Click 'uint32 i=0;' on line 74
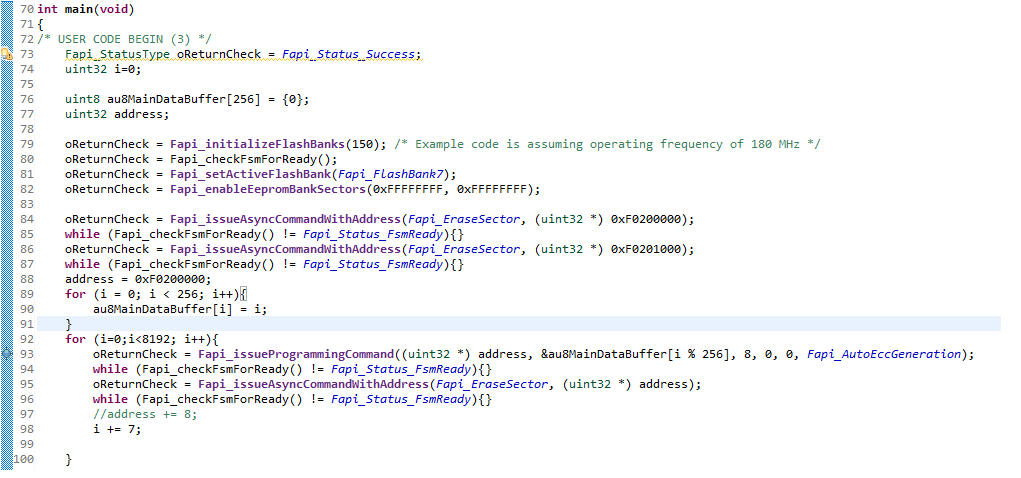This screenshot has height=478, width=1021. pos(103,69)
